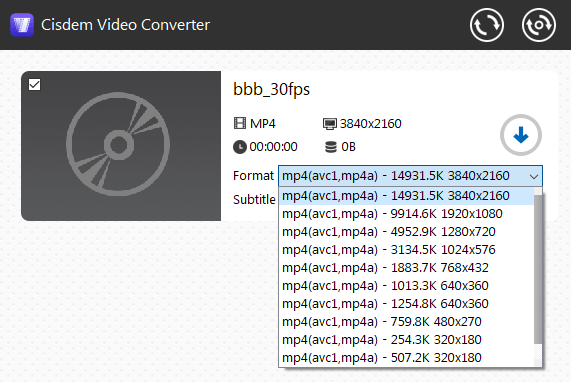Pick the 507.2K 320x180 option
The image size is (571, 382).
pyautogui.click(x=406, y=358)
